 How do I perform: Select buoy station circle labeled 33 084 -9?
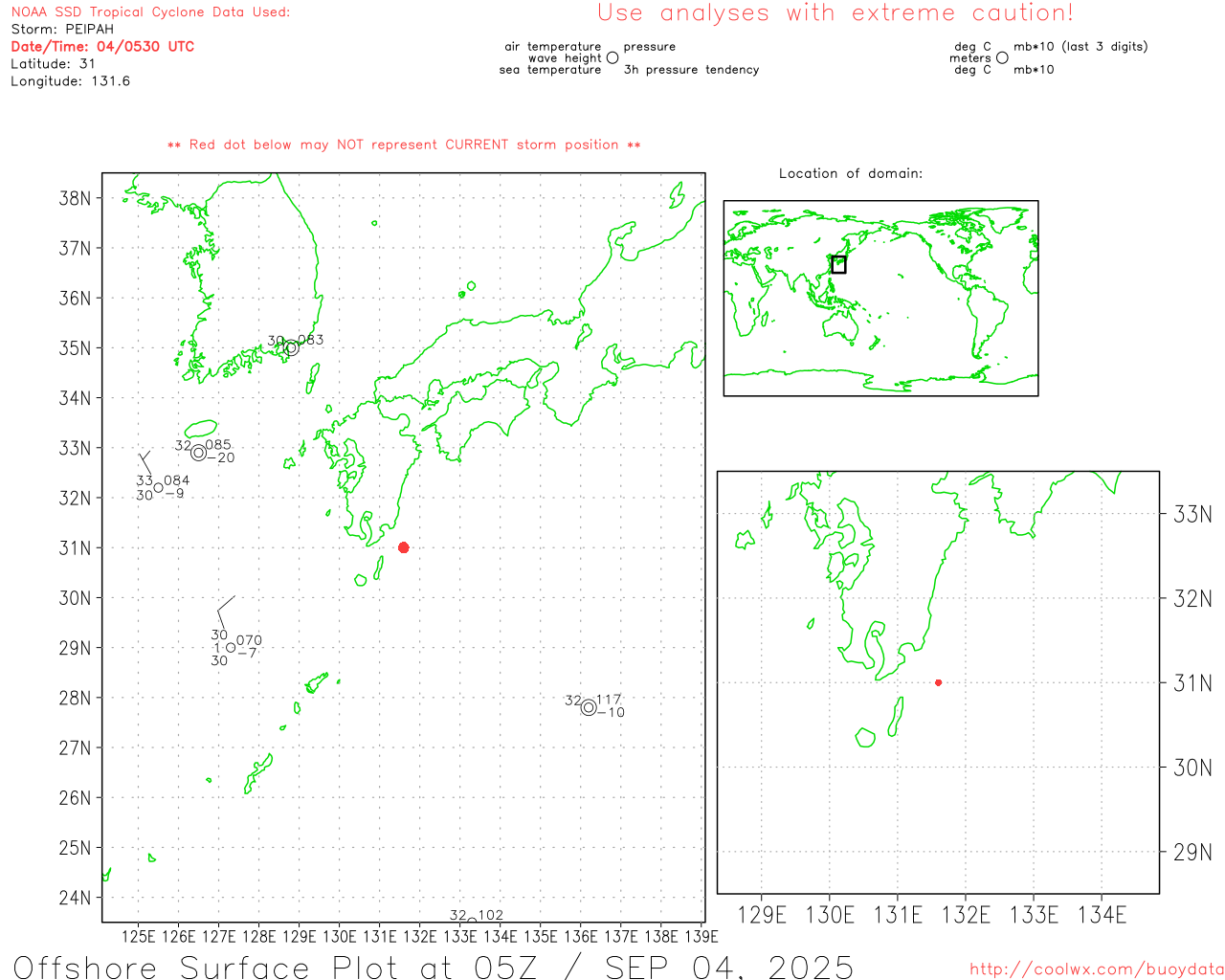(158, 488)
